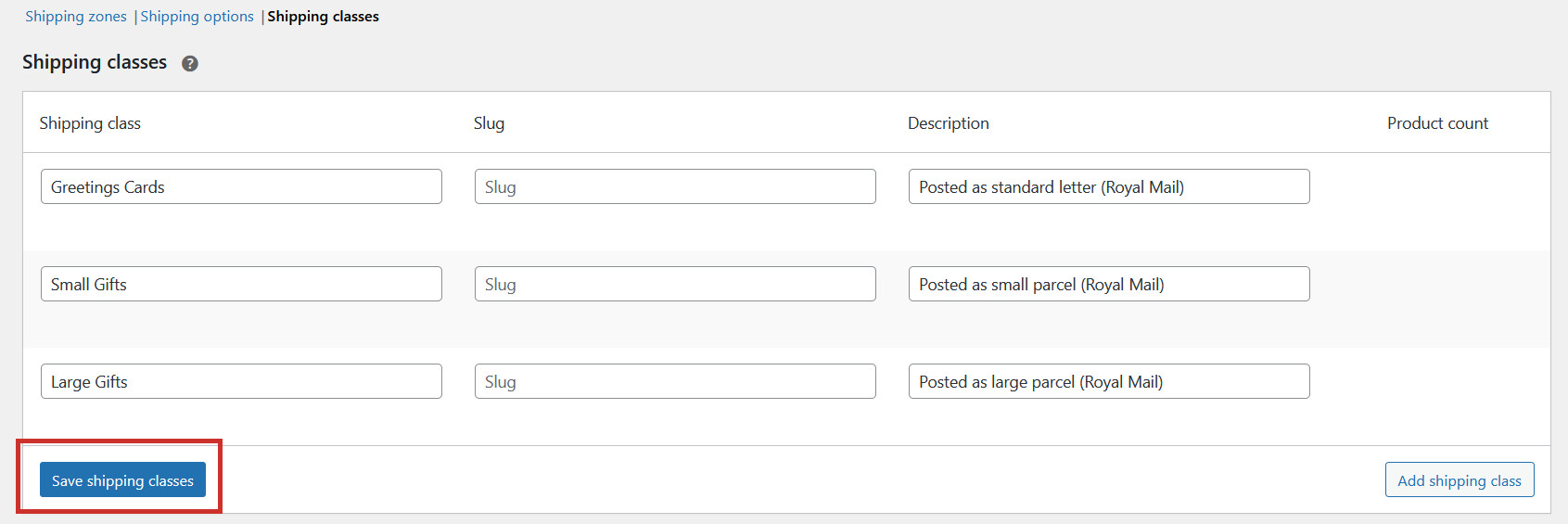Click the Product count column header

click(1437, 123)
